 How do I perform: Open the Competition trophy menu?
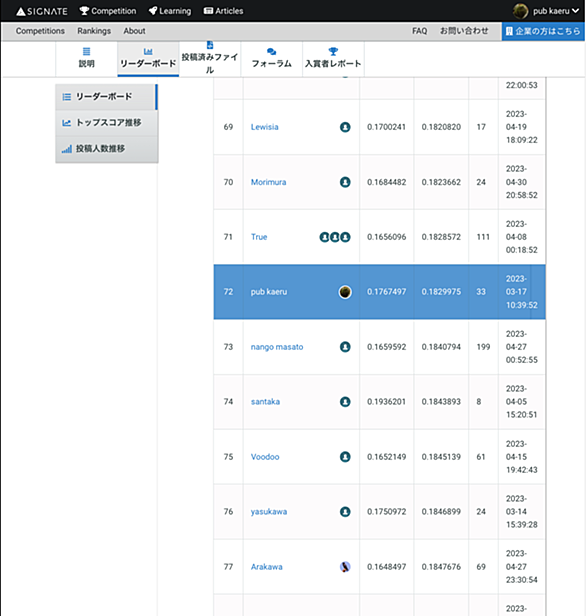point(108,11)
